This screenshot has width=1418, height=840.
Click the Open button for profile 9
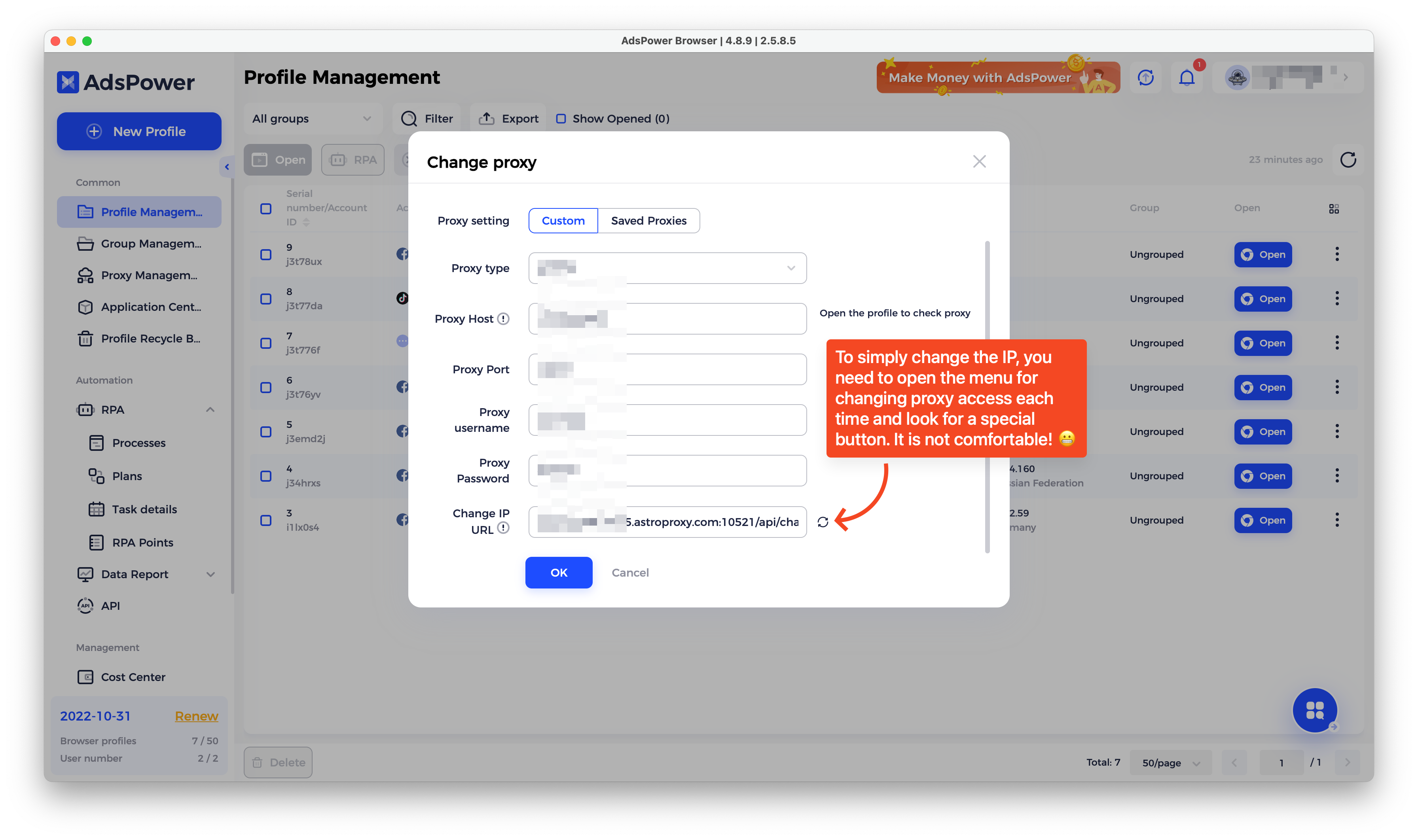1262,255
